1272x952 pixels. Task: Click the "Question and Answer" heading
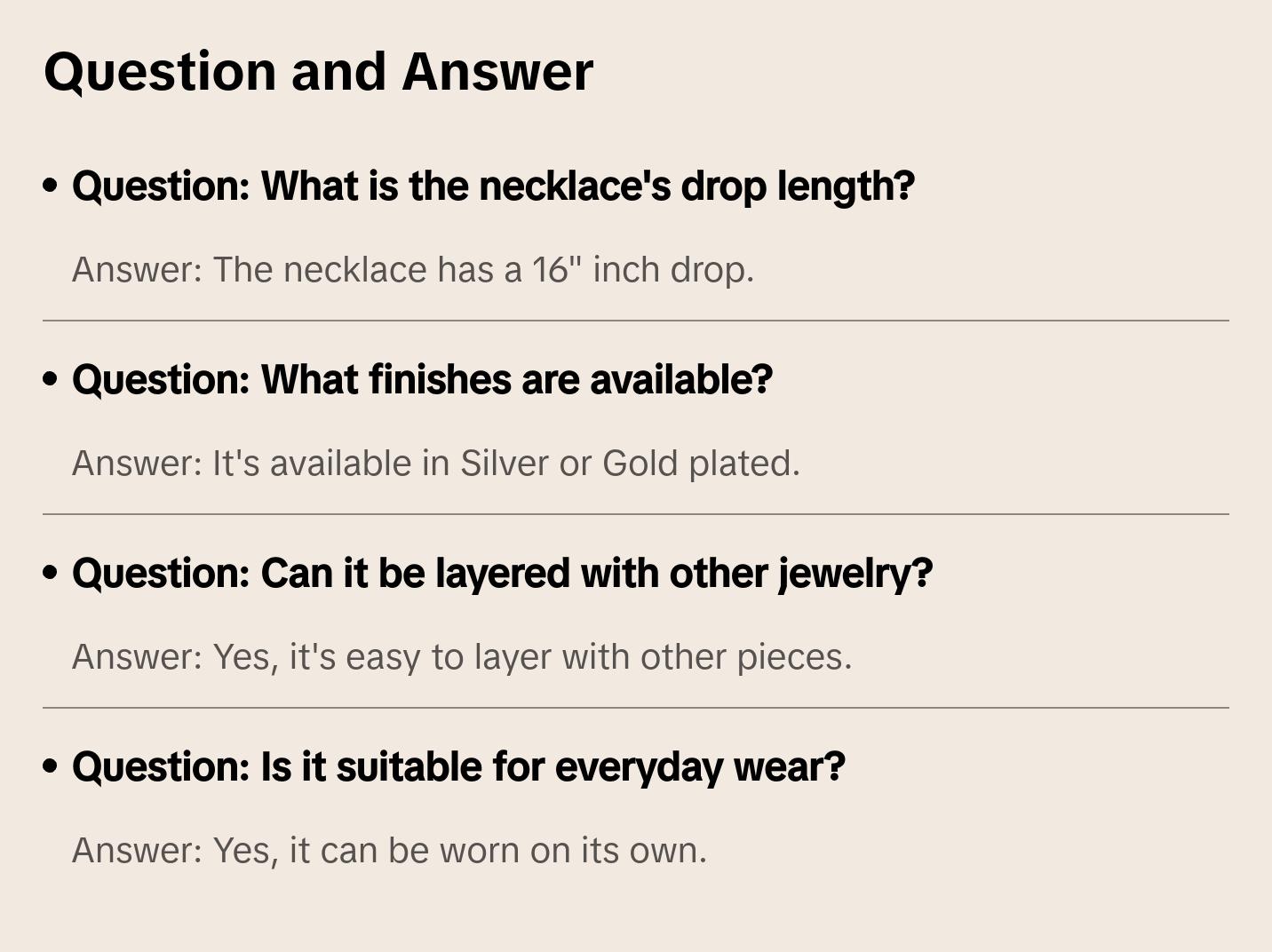point(318,72)
